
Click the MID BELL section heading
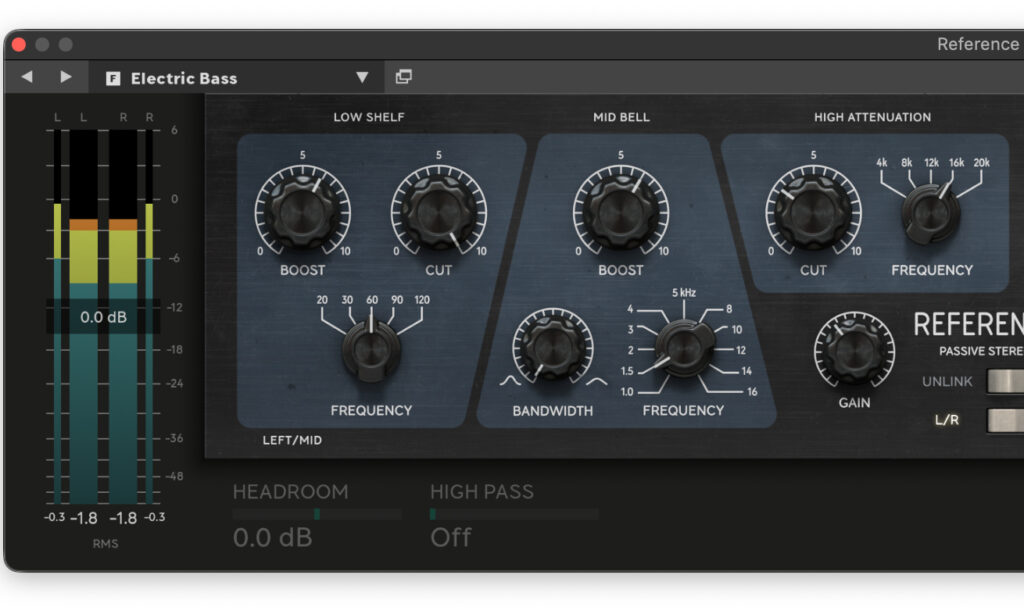tap(621, 118)
